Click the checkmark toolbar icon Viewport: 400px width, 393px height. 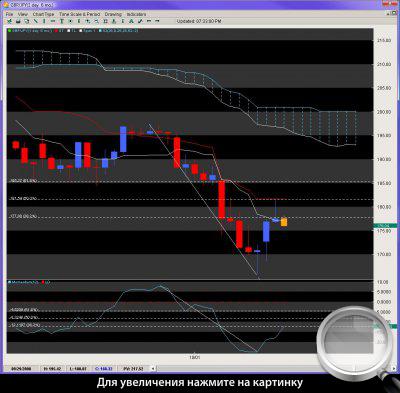pos(140,21)
